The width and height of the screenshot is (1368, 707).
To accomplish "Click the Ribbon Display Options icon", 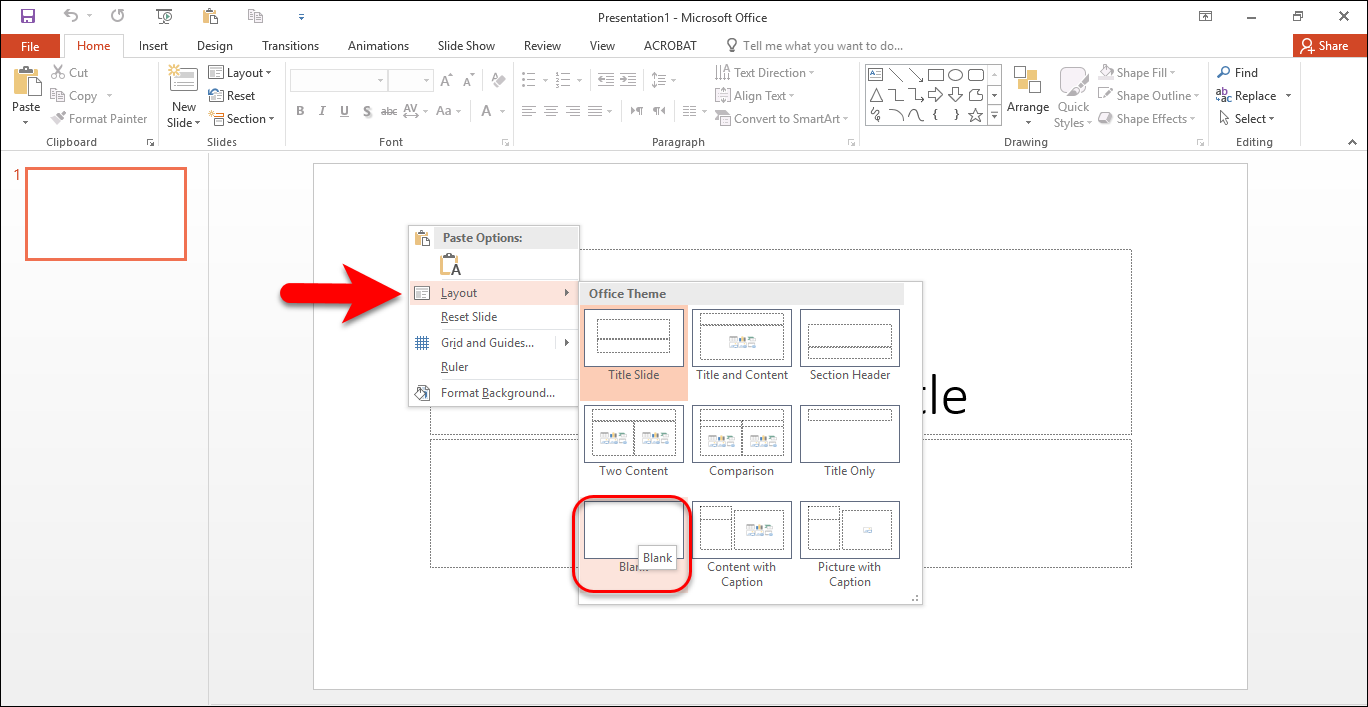I will coord(1206,16).
